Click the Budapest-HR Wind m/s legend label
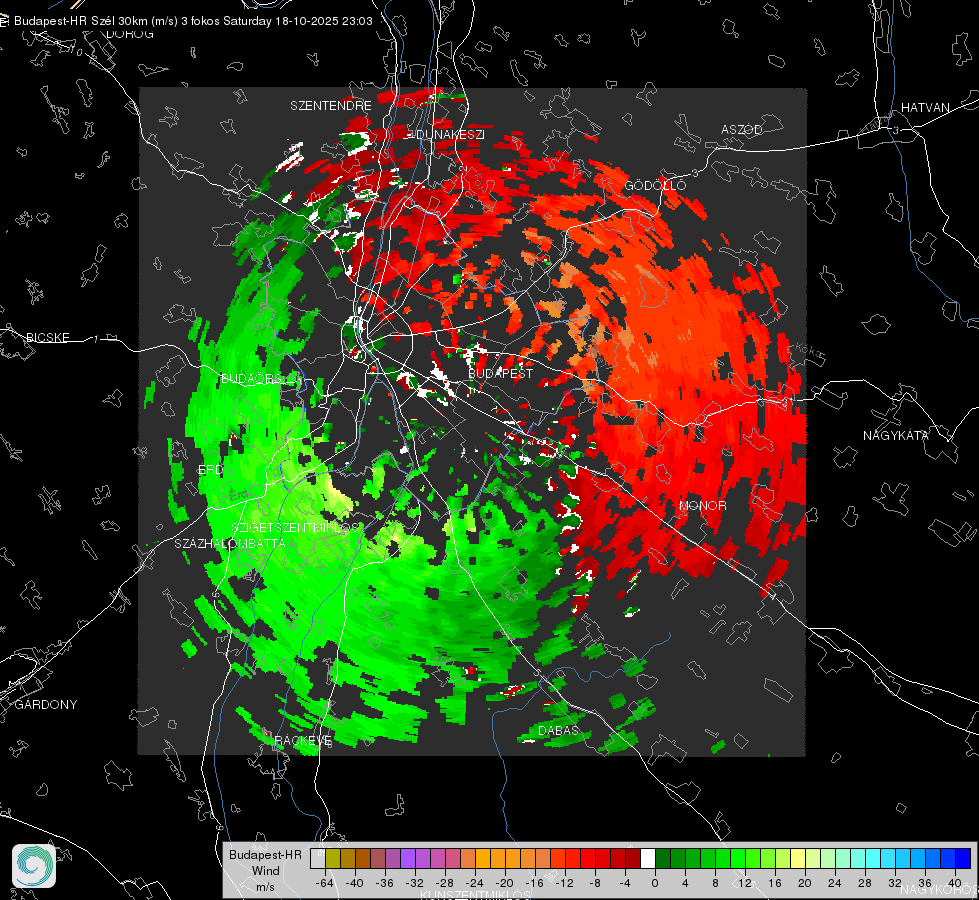 [x=265, y=871]
